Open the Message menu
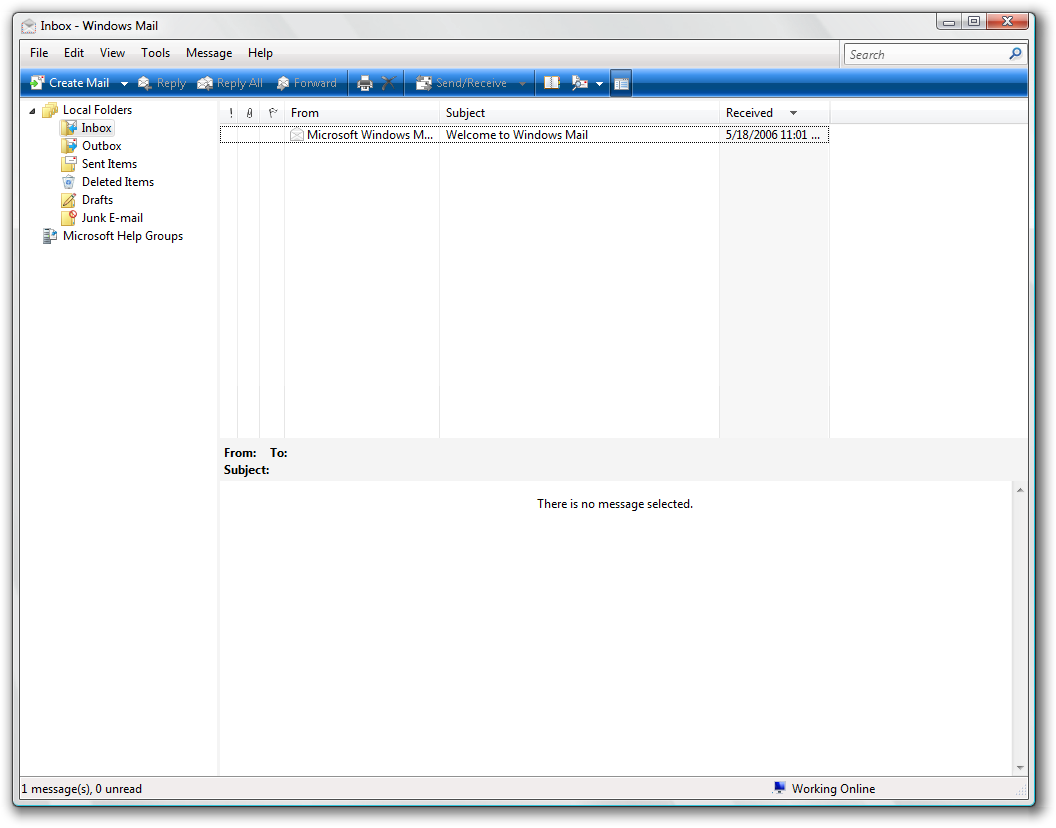This screenshot has height=828, width=1056. pyautogui.click(x=209, y=53)
